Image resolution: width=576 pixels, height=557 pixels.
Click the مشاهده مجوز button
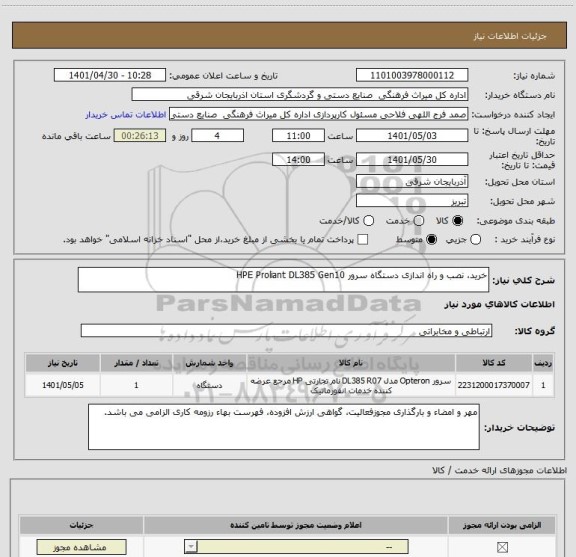[81, 547]
